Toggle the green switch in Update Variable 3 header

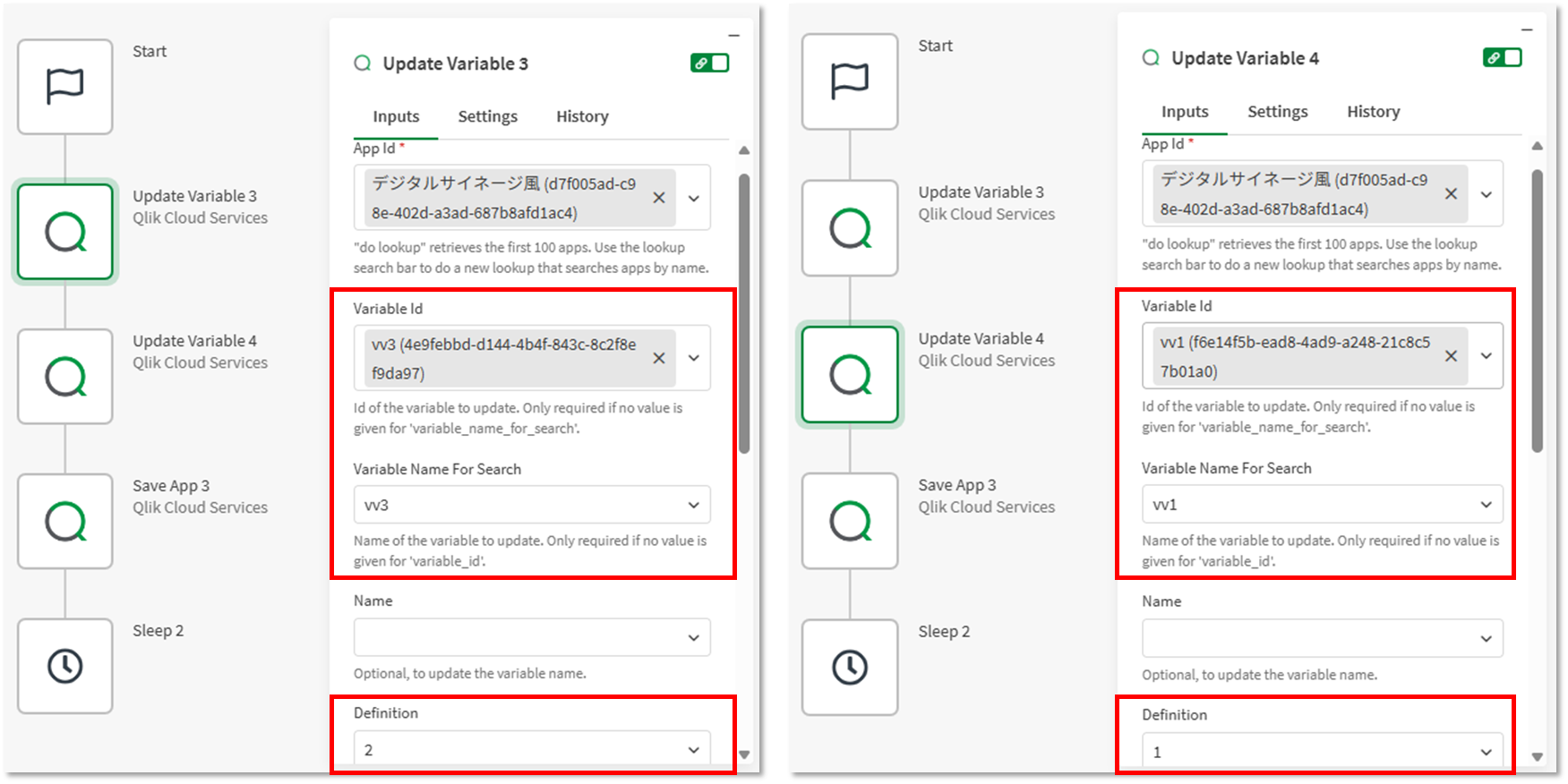tap(710, 63)
